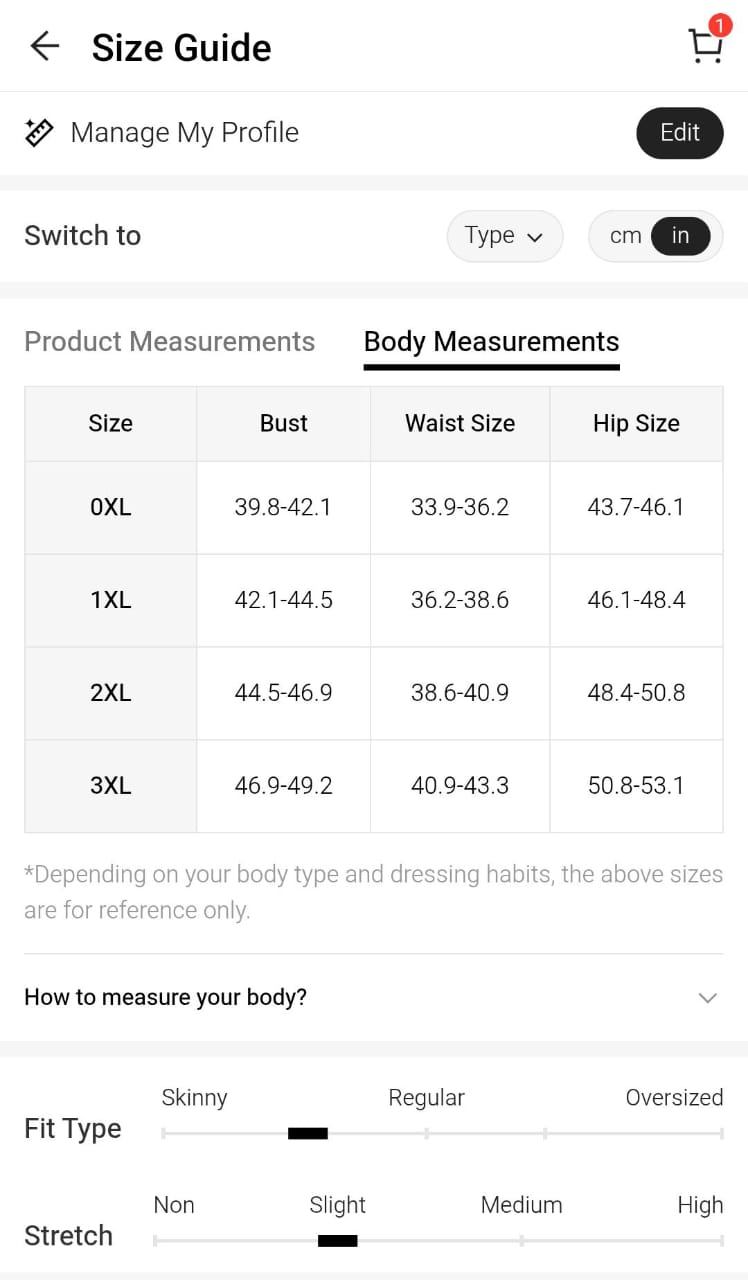Viewport: 748px width, 1280px height.
Task: Select the 1XL size row
Action: (x=110, y=600)
